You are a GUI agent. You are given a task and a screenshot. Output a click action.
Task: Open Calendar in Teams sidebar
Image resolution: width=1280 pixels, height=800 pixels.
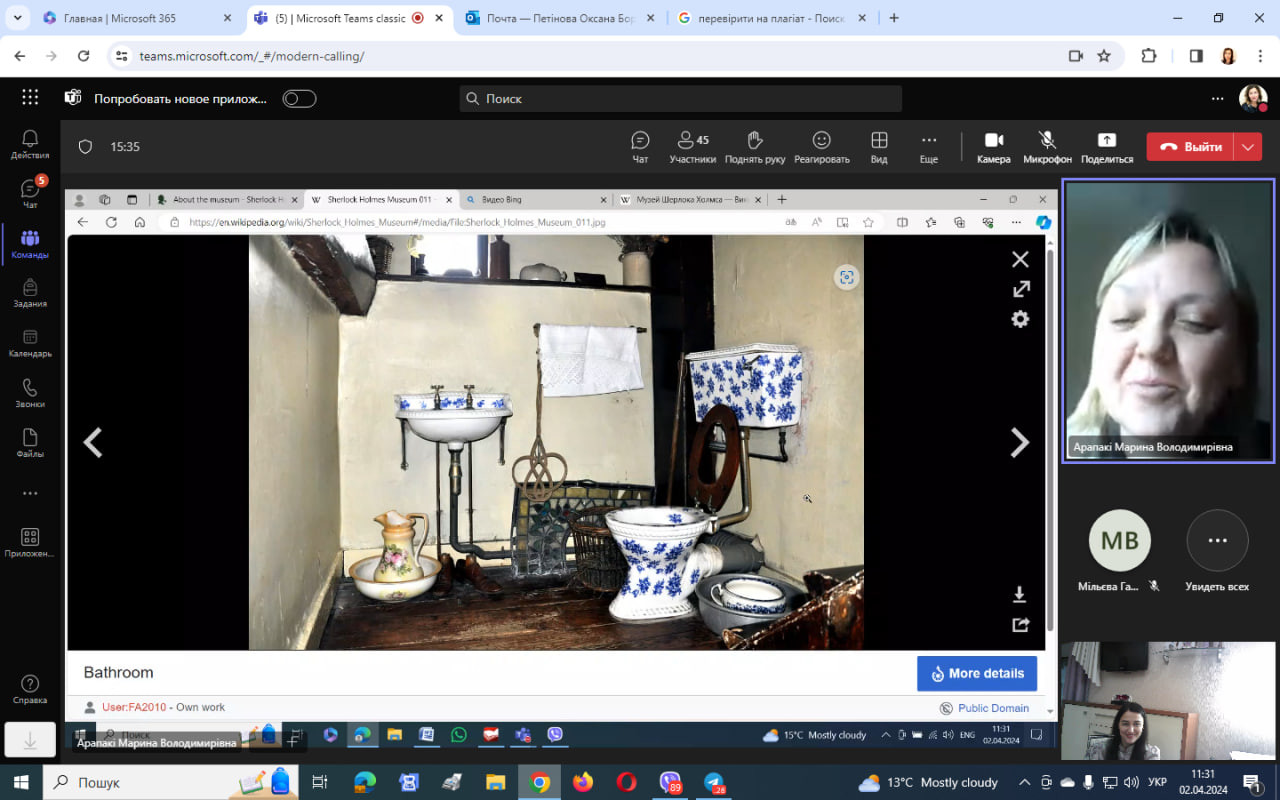(30, 343)
